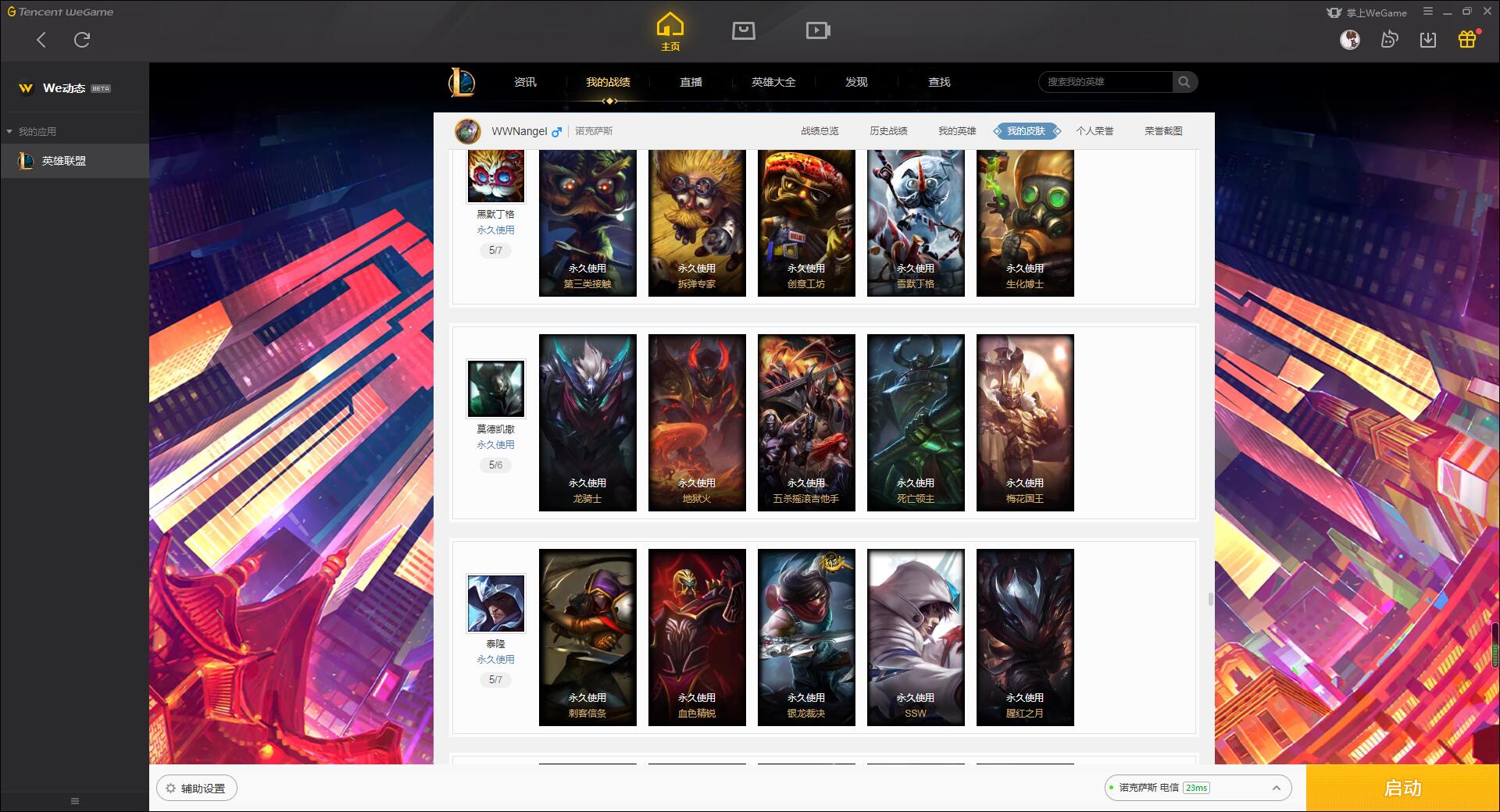The width and height of the screenshot is (1500, 812).
Task: Open the 地狱火 skin card
Action: (697, 422)
